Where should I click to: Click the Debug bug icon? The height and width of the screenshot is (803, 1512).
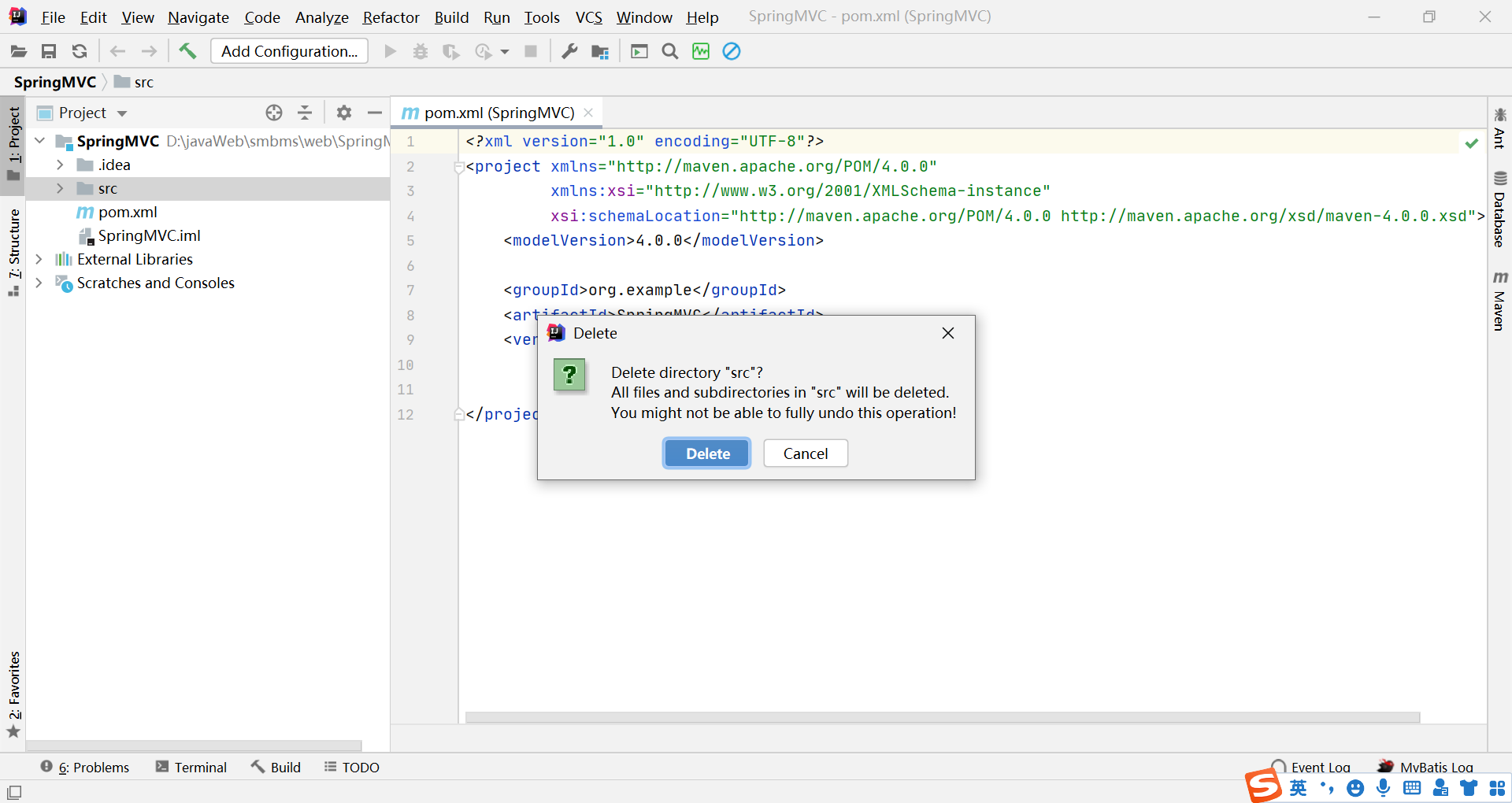[x=421, y=51]
